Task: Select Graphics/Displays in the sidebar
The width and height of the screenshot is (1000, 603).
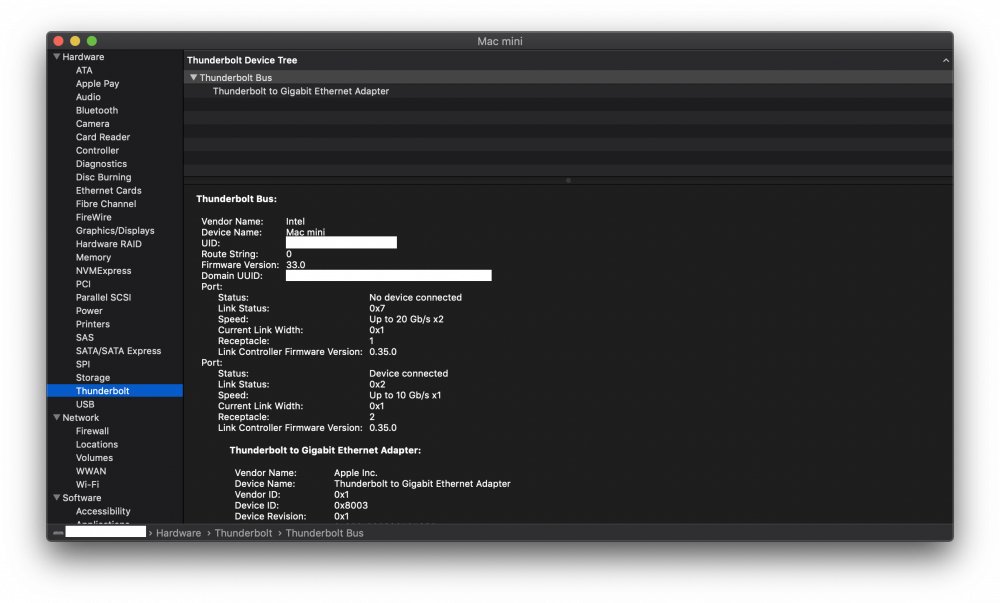Action: tap(115, 231)
